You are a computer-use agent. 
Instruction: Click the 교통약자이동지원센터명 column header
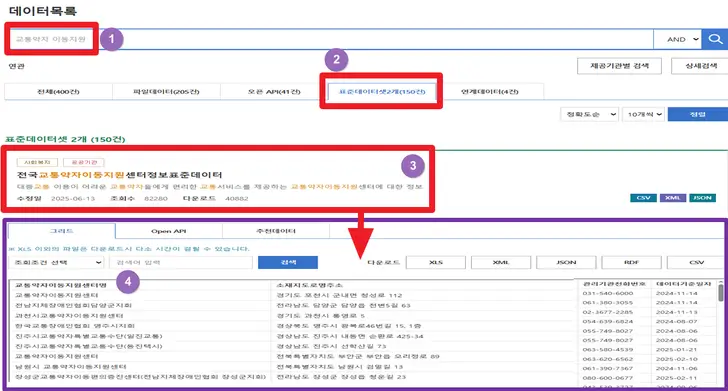click(61, 285)
